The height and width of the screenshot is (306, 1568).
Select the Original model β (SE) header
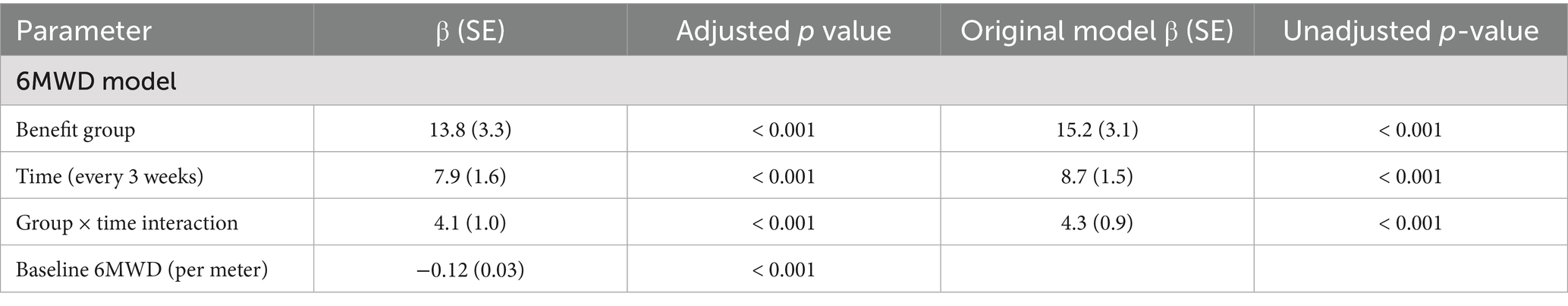point(1097,31)
